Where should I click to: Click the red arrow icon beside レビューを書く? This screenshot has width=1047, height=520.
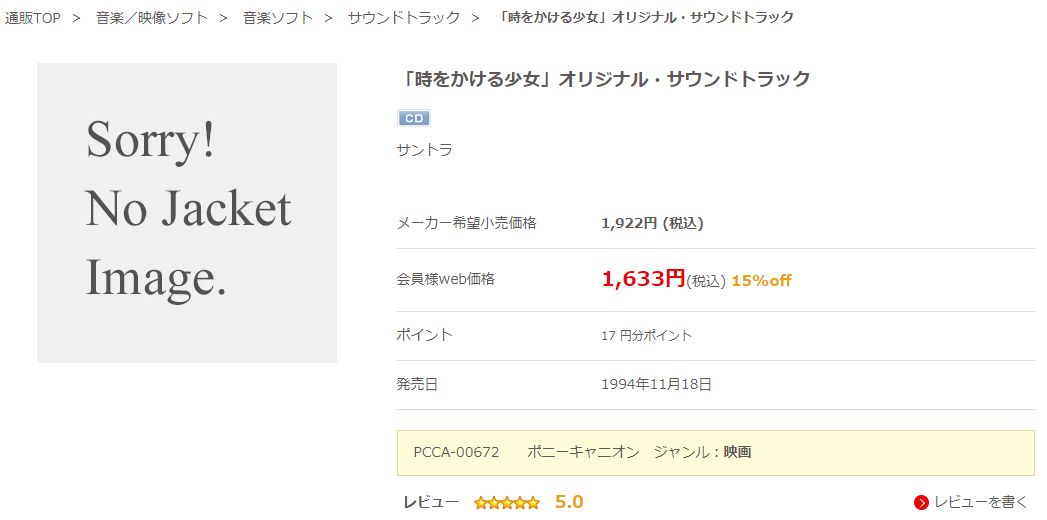pos(921,503)
